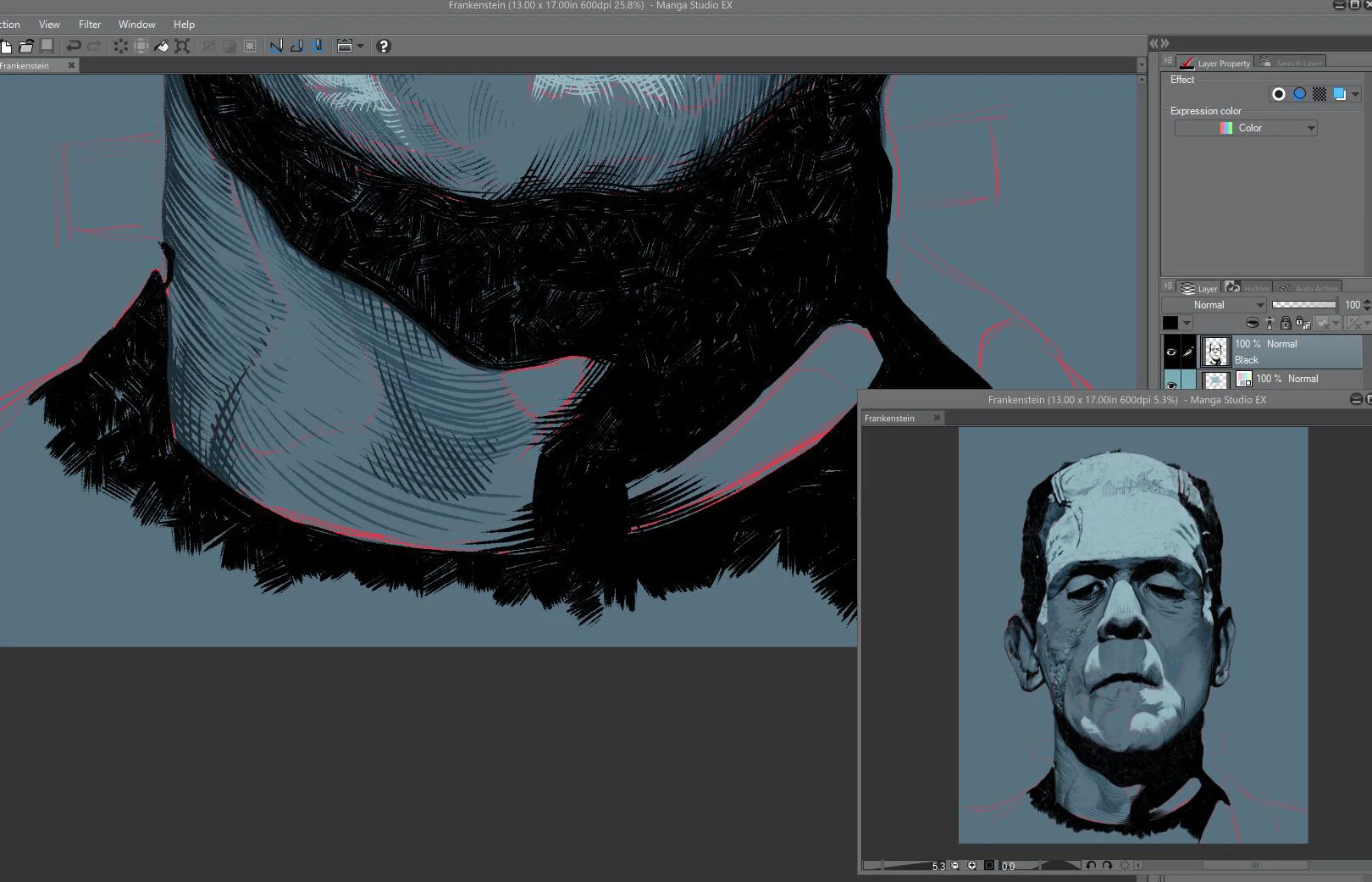Rotate left in the small preview window
This screenshot has height=882, width=1372.
tap(1091, 865)
